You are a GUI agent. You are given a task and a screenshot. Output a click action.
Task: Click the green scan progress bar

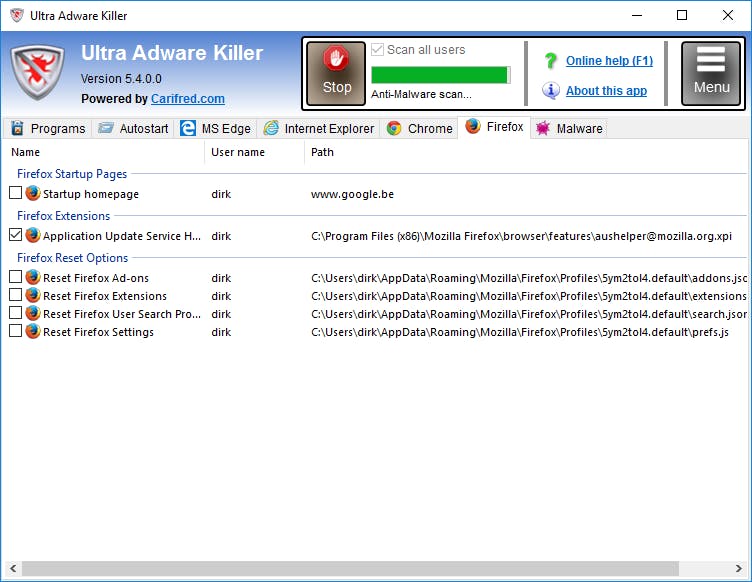point(441,75)
